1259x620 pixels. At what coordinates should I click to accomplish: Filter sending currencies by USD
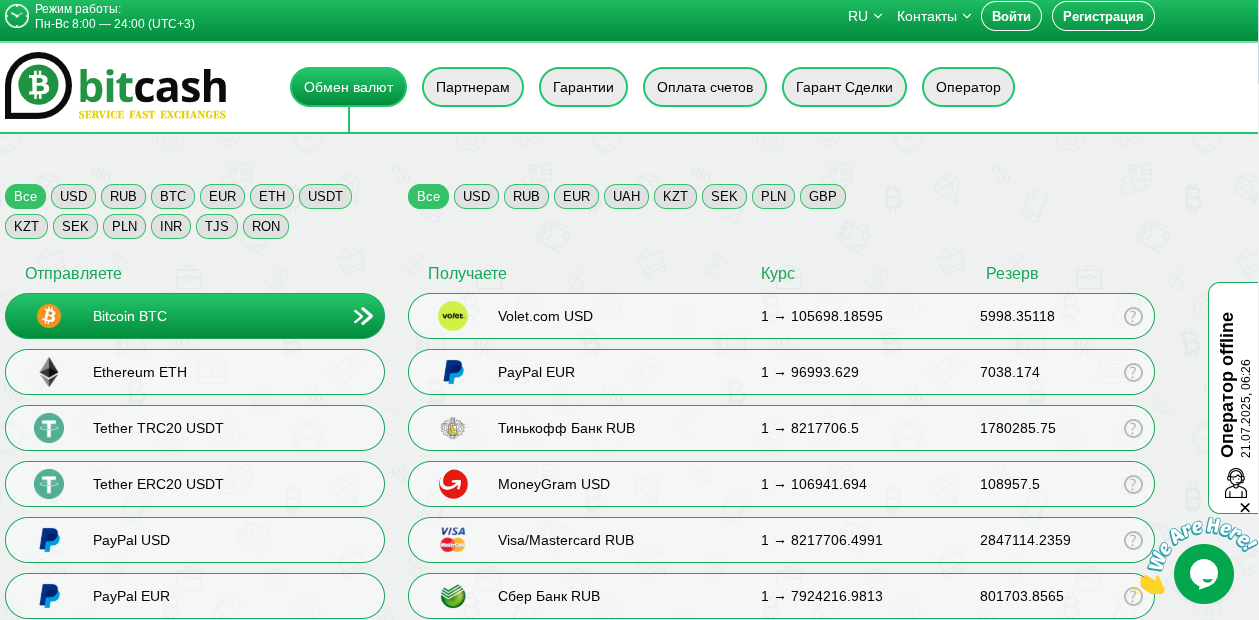coord(73,196)
